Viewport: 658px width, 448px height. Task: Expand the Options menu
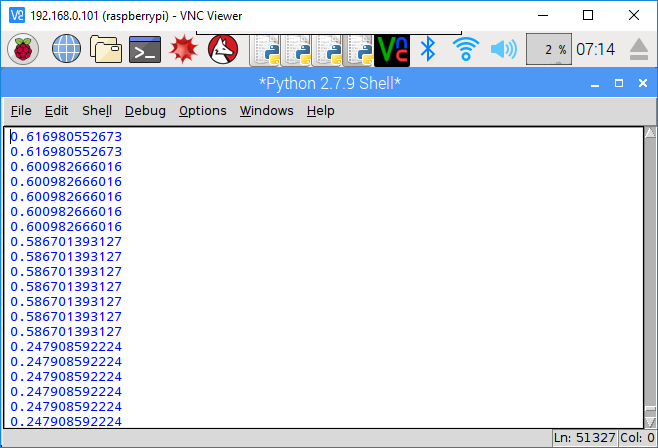[x=202, y=110]
